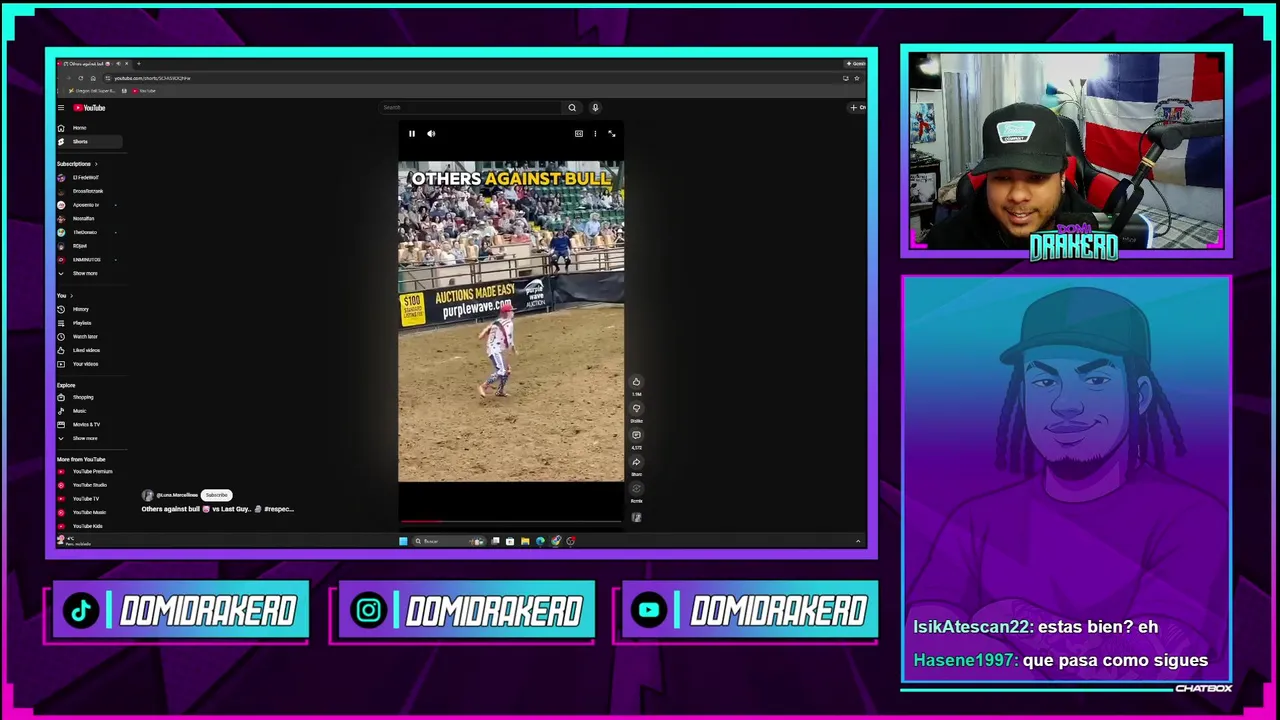Image resolution: width=1280 pixels, height=720 pixels.
Task: Open a new browser tab
Action: (138, 64)
